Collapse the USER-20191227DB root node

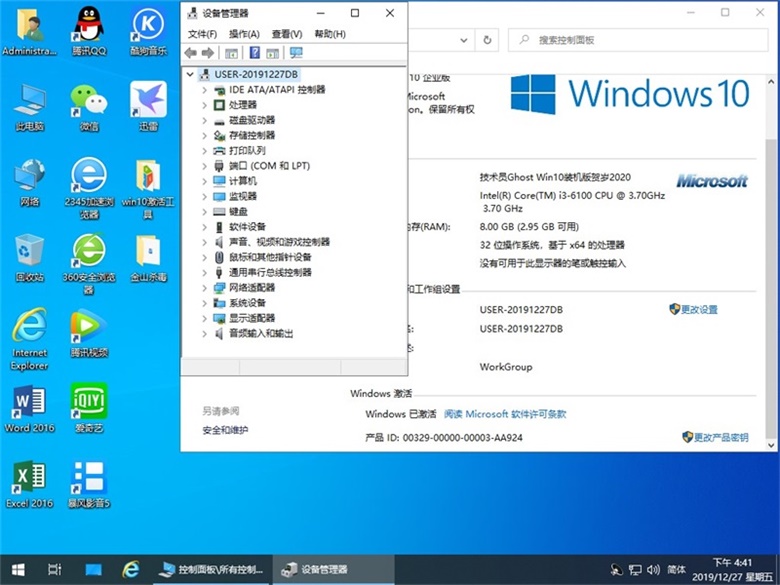[191, 74]
